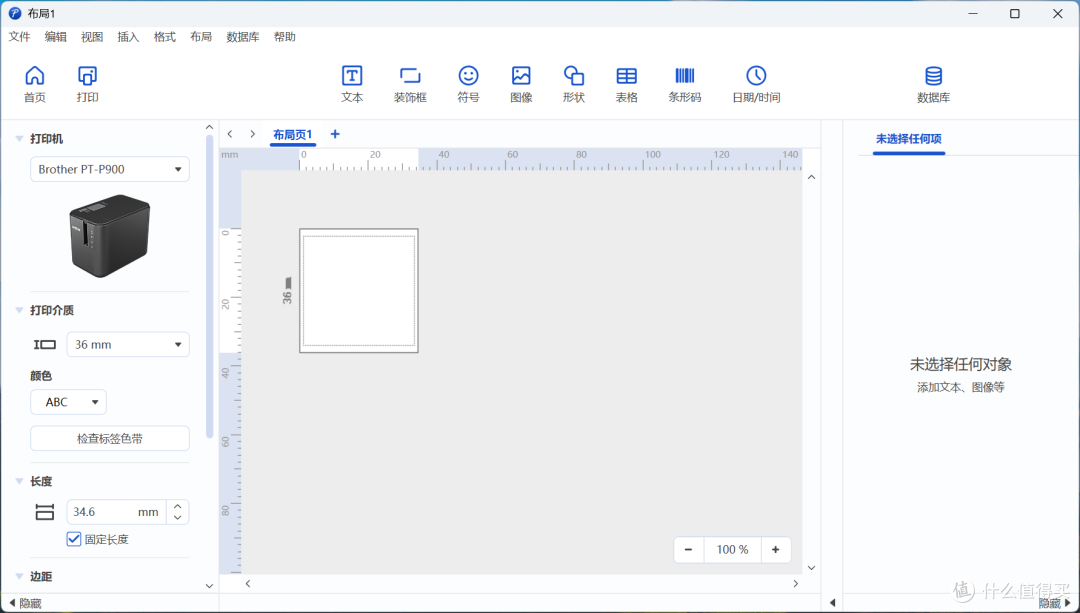Collapse the 长度 section
1080x613 pixels.
point(19,481)
